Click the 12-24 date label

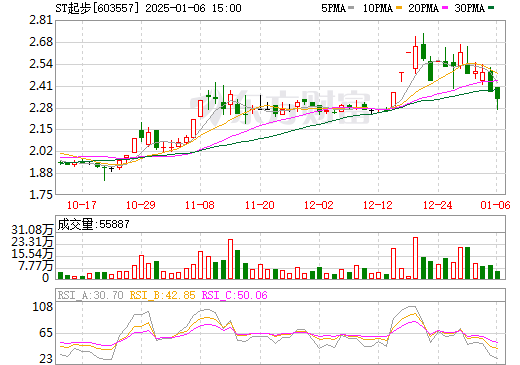point(438,205)
